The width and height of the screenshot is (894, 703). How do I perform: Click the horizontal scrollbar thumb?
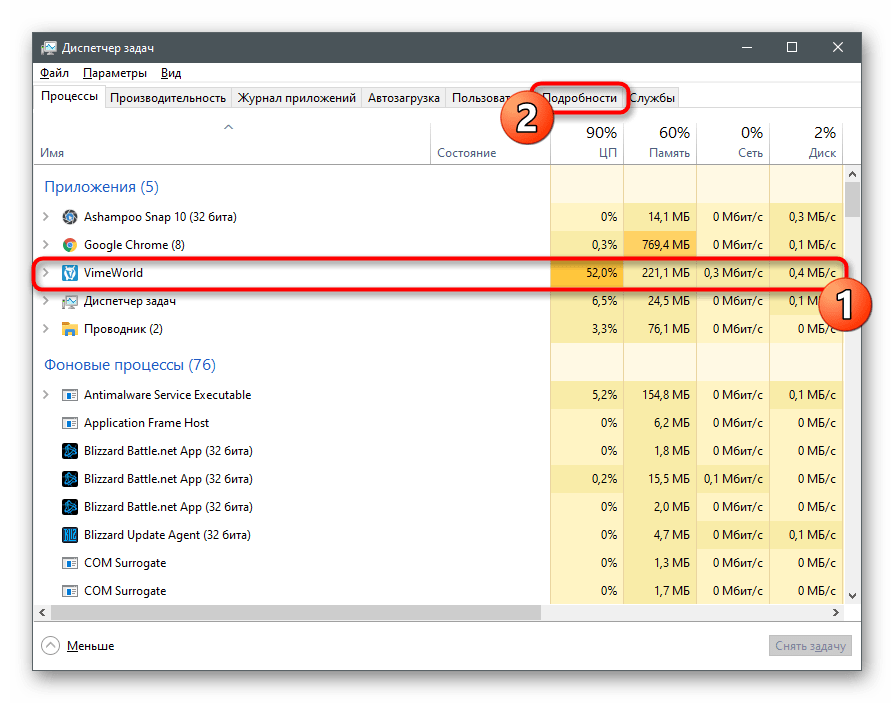(x=295, y=612)
